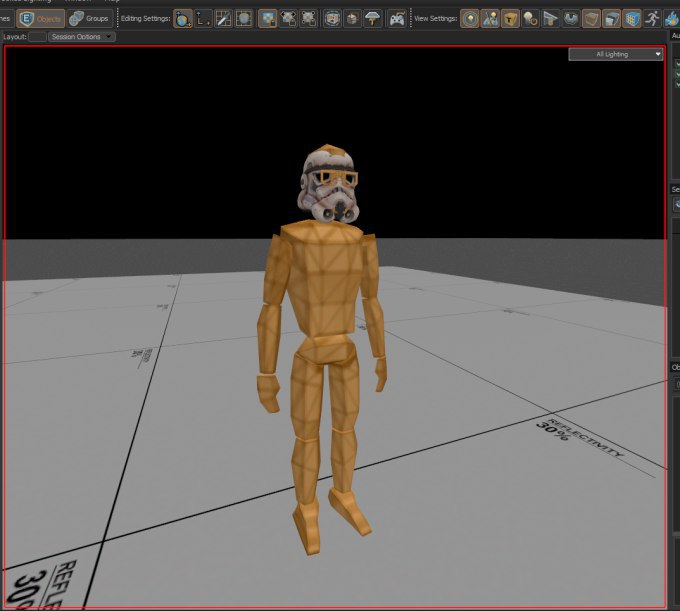Toggle the blue gridded cube view icon
Screen dimensions: 680x611
(x=632, y=19)
